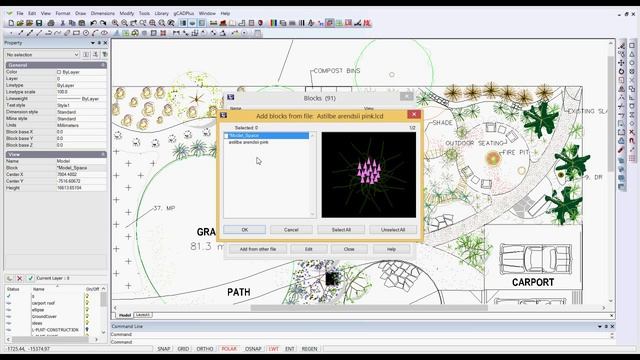Click Add from other file in Blocks window

258,249
